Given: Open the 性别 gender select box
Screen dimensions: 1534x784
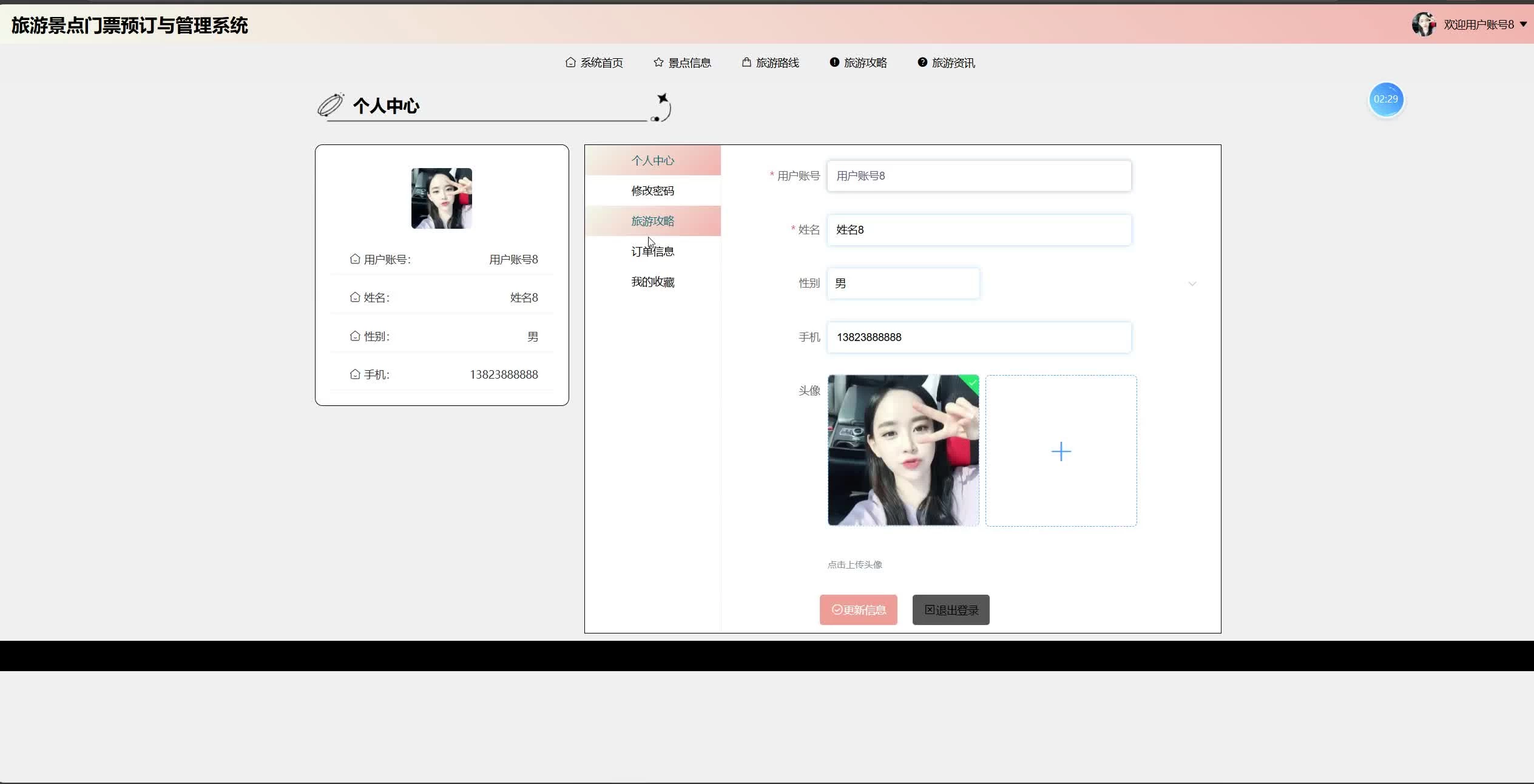Looking at the screenshot, I should [902, 283].
